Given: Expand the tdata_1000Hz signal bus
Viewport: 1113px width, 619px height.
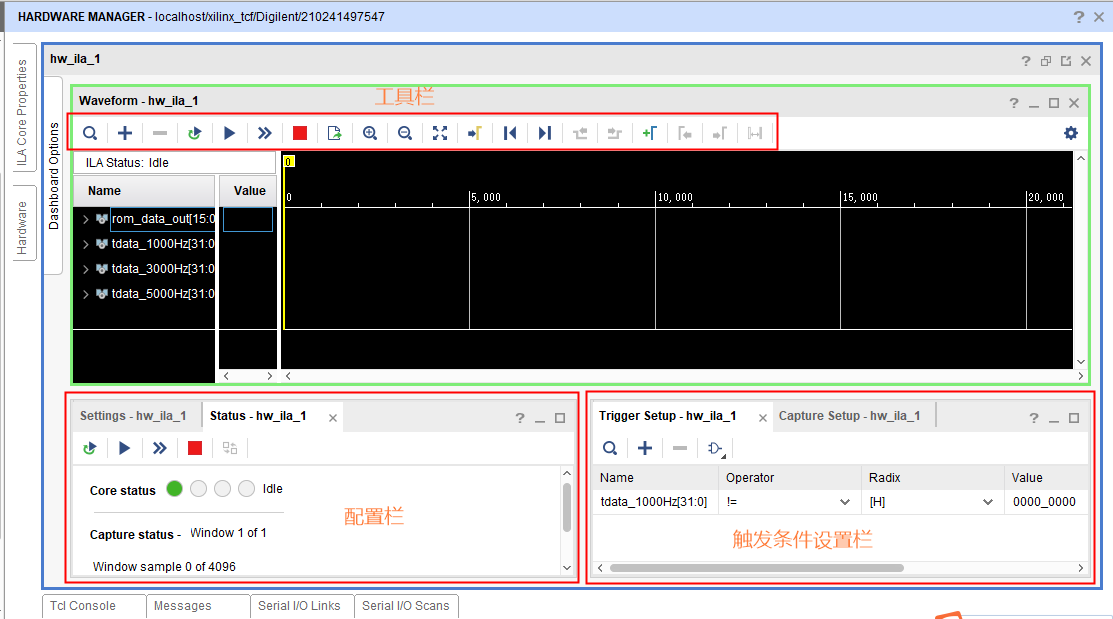Looking at the screenshot, I should [86, 244].
